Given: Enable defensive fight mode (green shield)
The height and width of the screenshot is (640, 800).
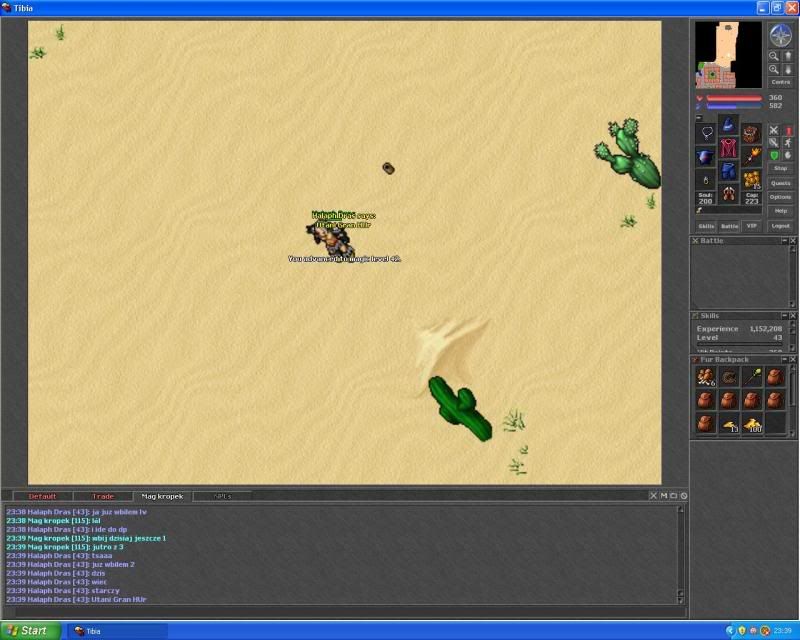Looking at the screenshot, I should (774, 155).
